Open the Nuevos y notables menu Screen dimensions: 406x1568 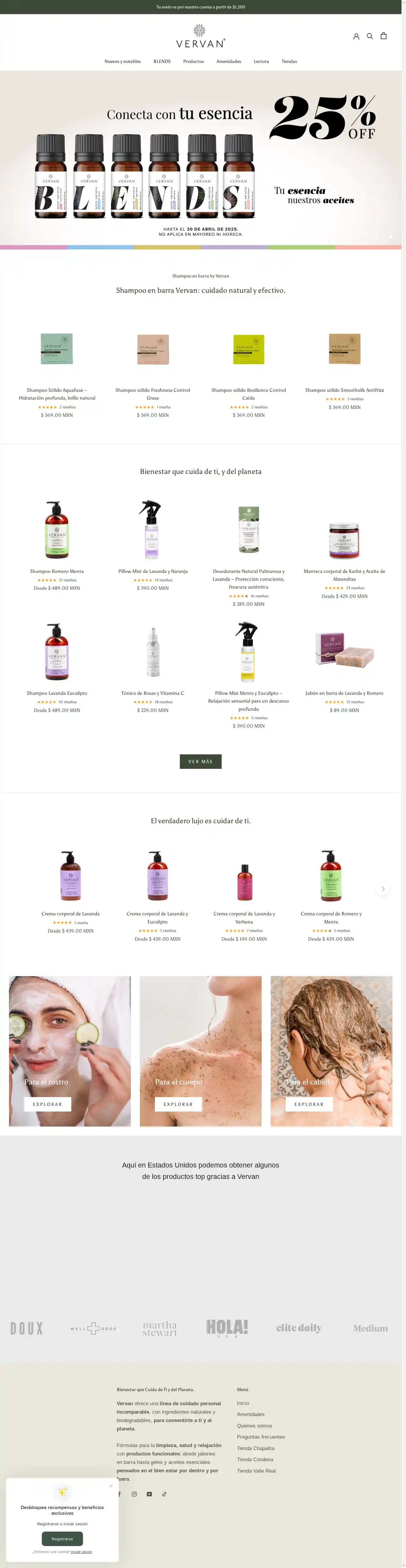(122, 61)
